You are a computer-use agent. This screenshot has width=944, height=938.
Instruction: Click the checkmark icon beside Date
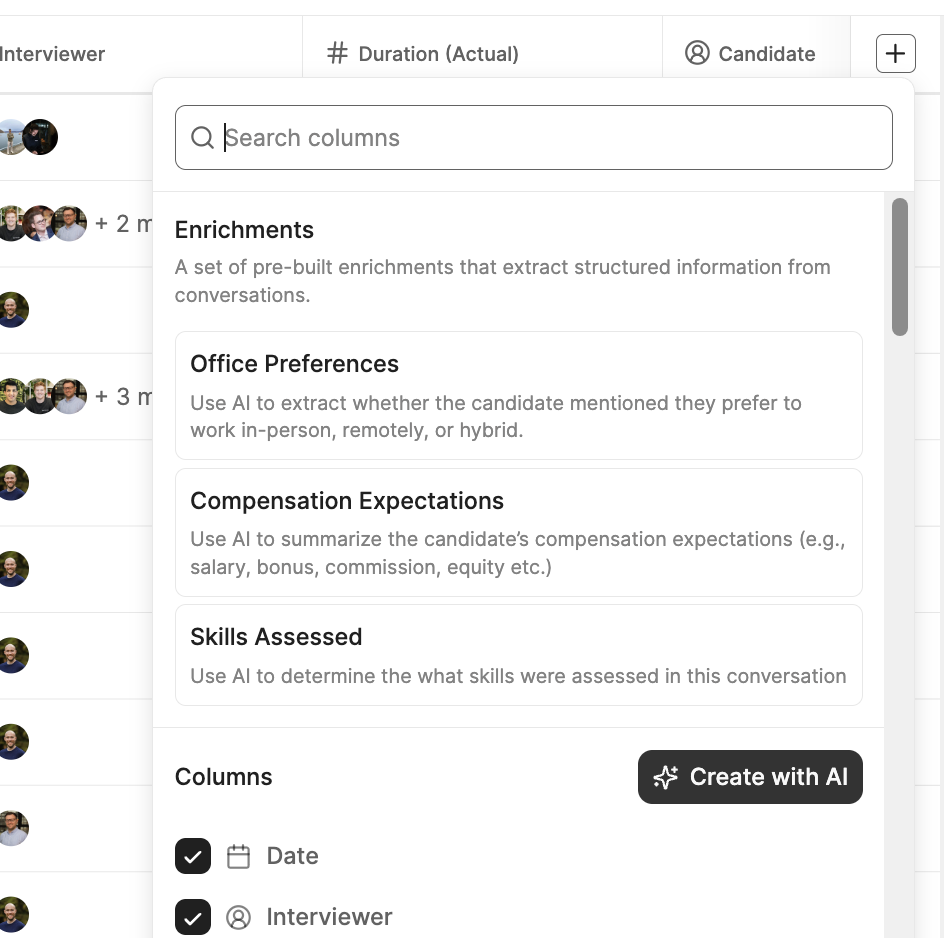192,856
